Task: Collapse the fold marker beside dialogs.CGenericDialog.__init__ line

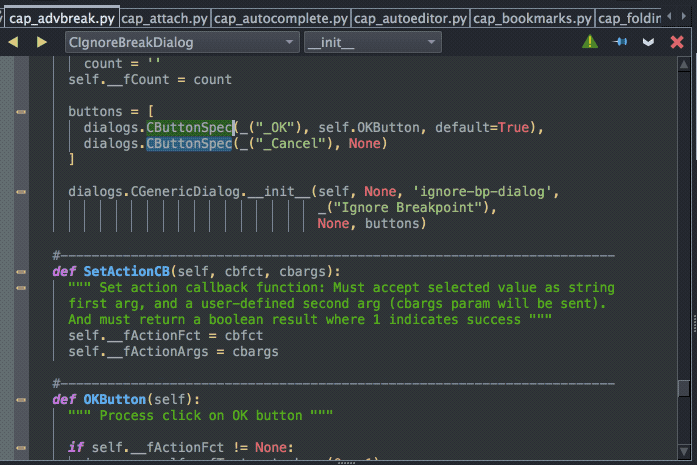Action: [x=21, y=192]
